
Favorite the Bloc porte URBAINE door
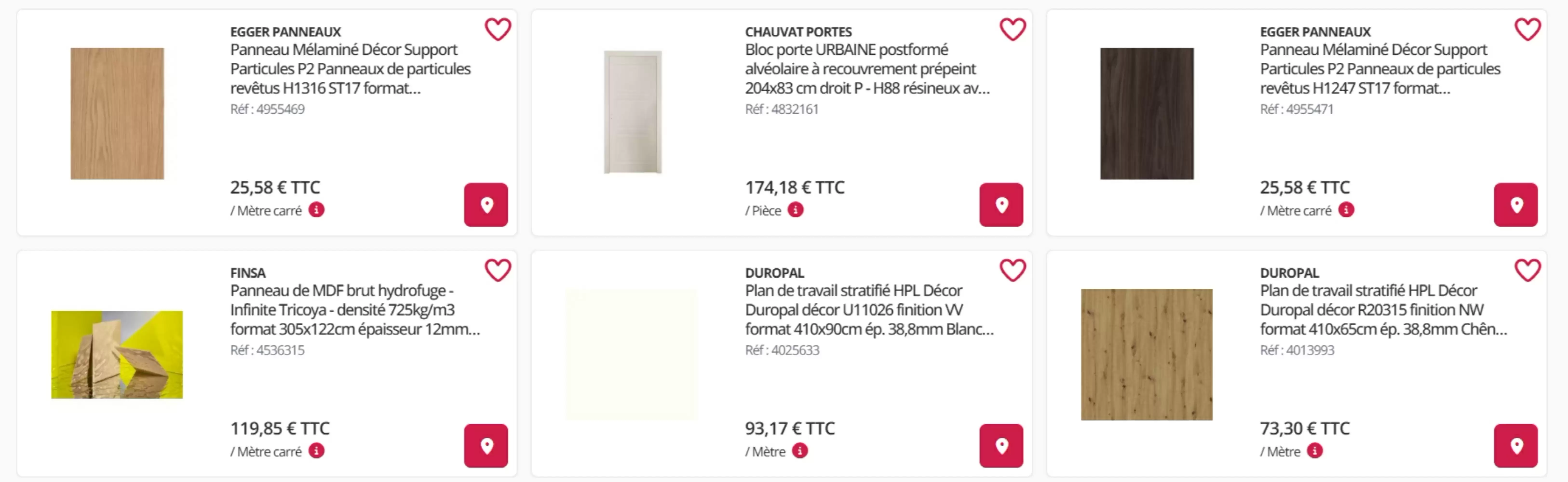coord(1013,29)
